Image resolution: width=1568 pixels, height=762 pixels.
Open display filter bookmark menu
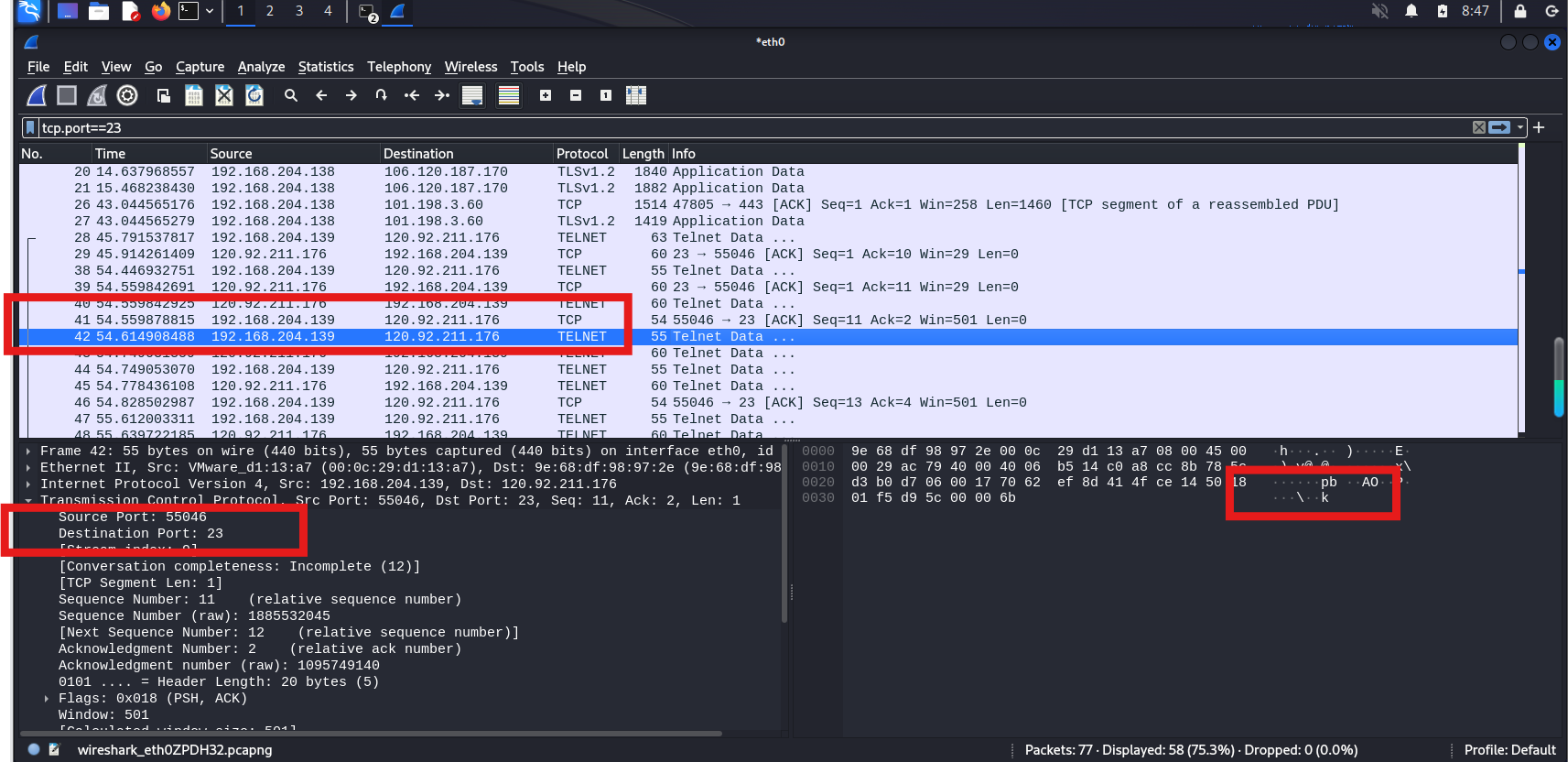click(30, 127)
